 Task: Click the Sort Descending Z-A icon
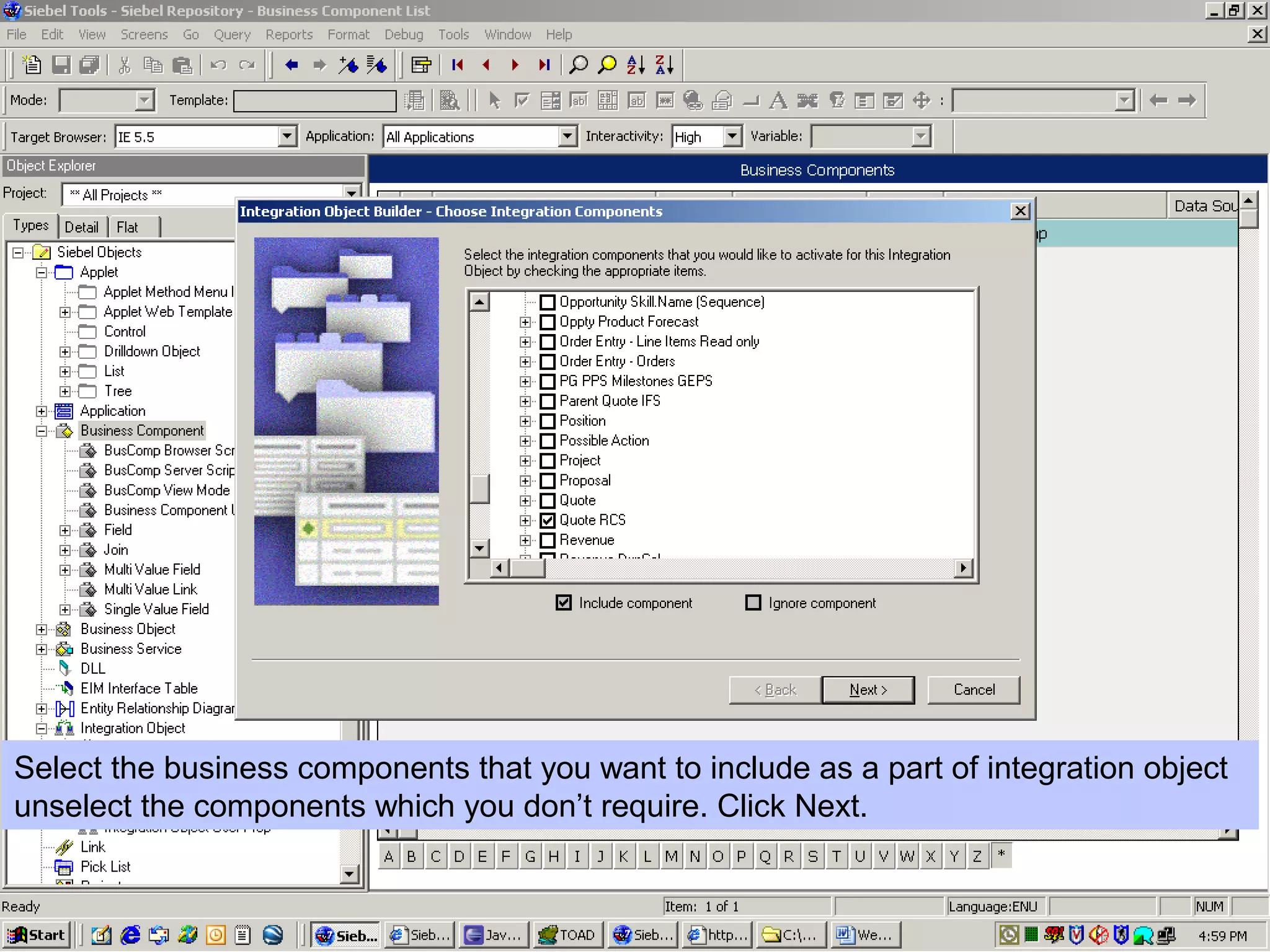(665, 64)
